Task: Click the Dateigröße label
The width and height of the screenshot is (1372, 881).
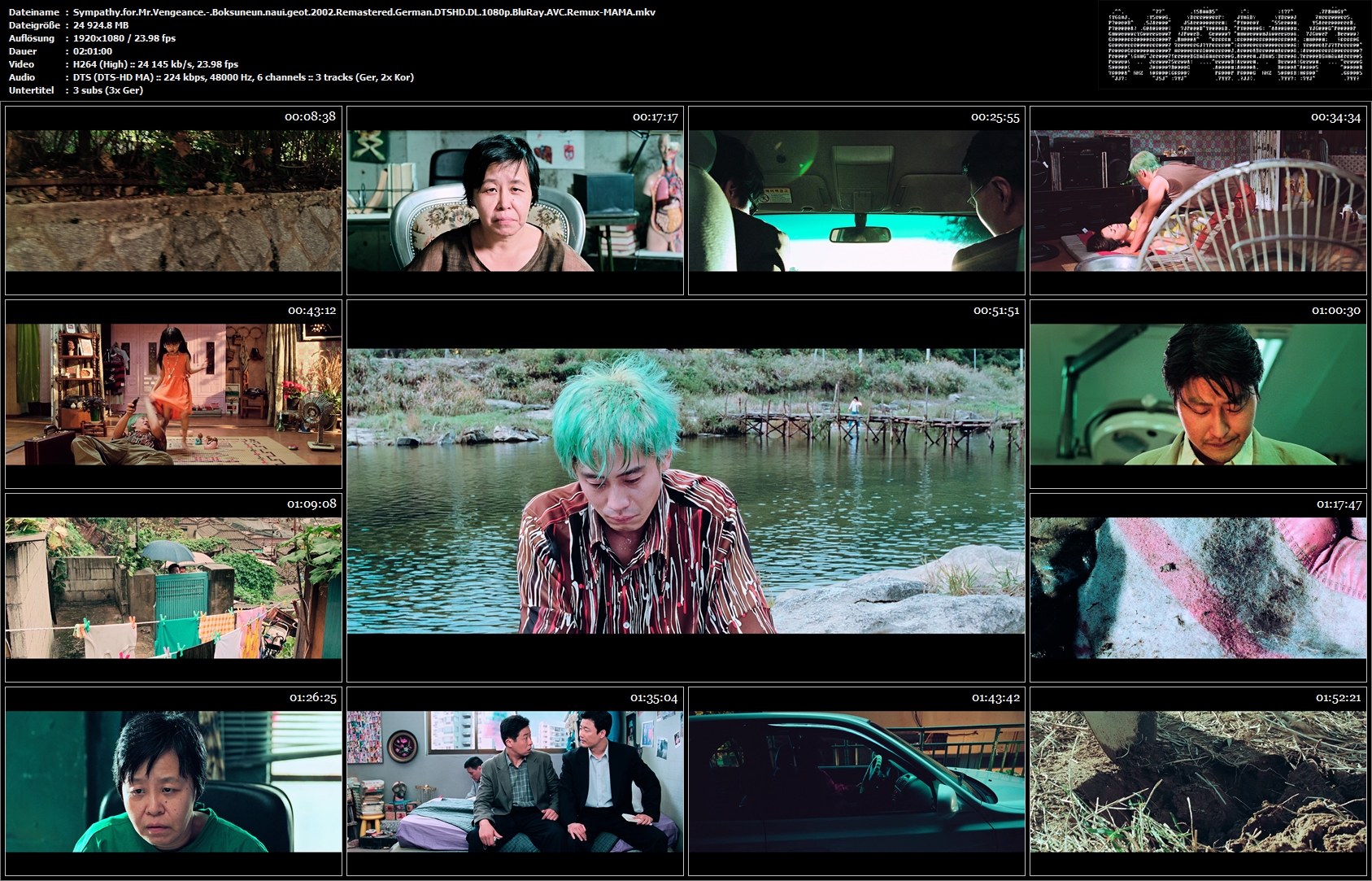Action: [35, 25]
